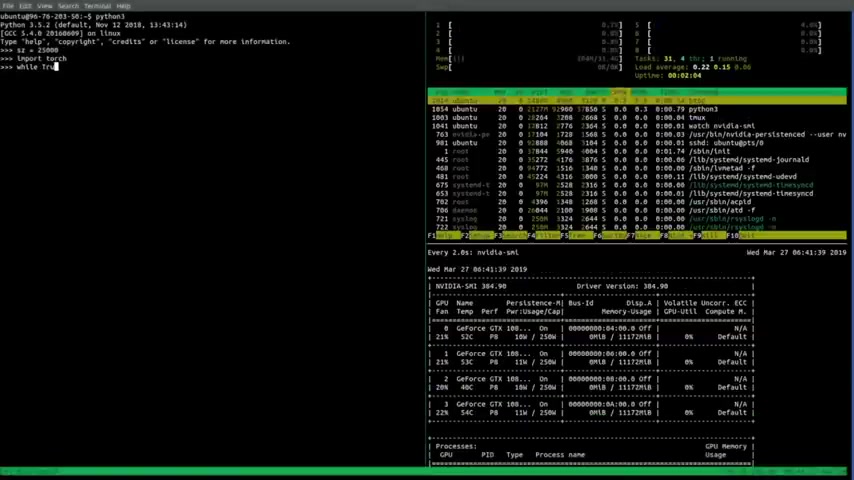Viewport: 854px width, 480px height.
Task: Click htop F4 Filter button
Action: [x=544, y=235]
